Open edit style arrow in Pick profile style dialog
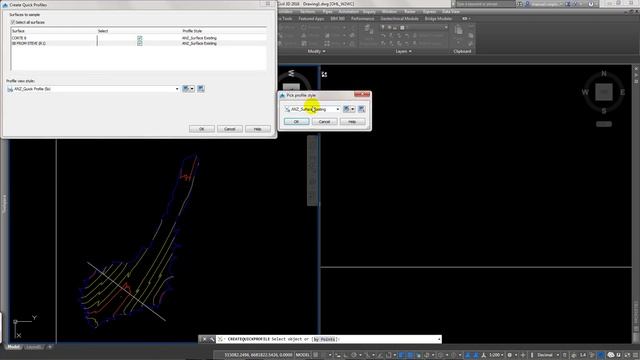This screenshot has width=640, height=360. point(353,109)
